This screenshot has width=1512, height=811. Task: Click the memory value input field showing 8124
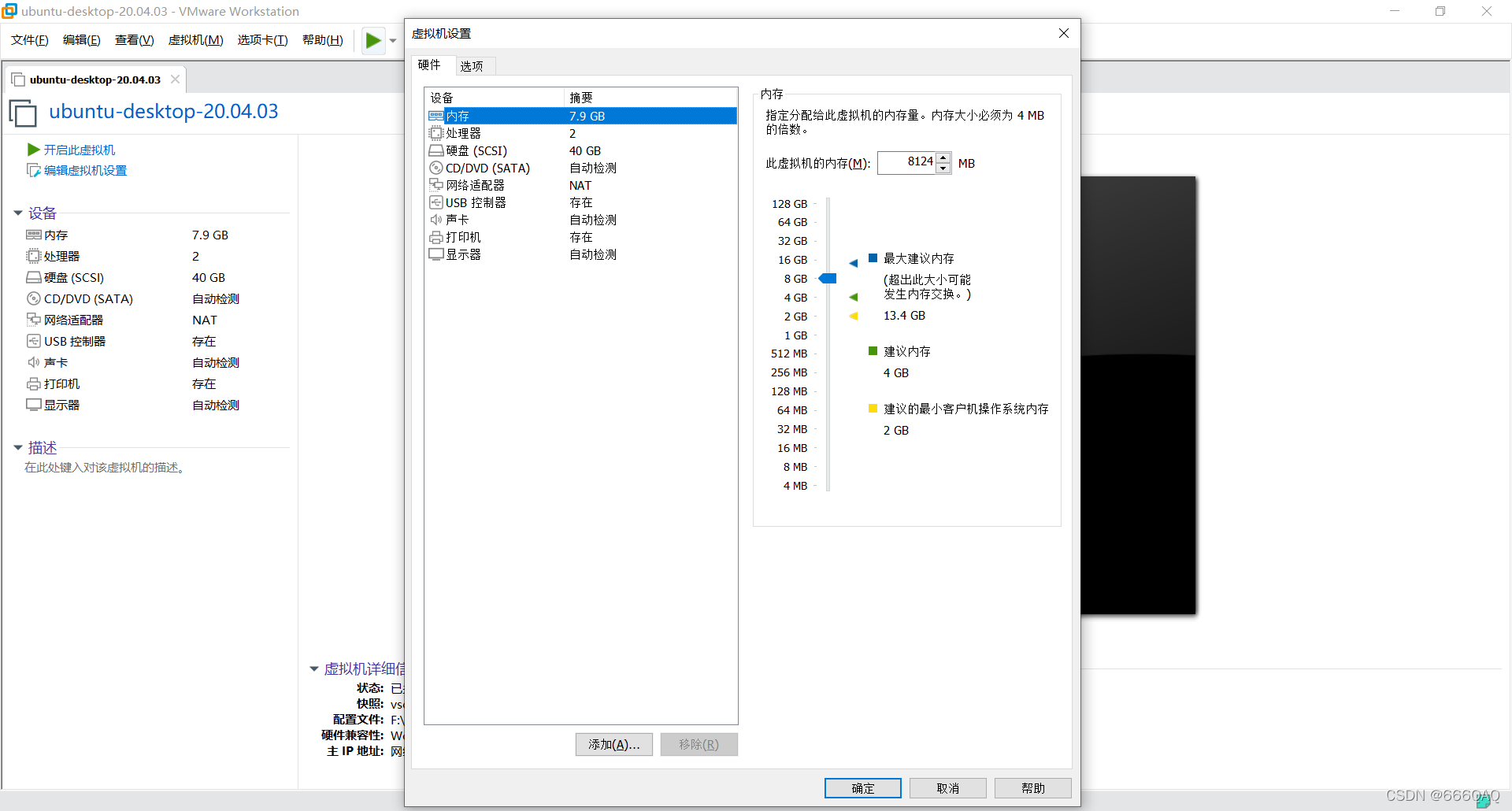tap(906, 163)
